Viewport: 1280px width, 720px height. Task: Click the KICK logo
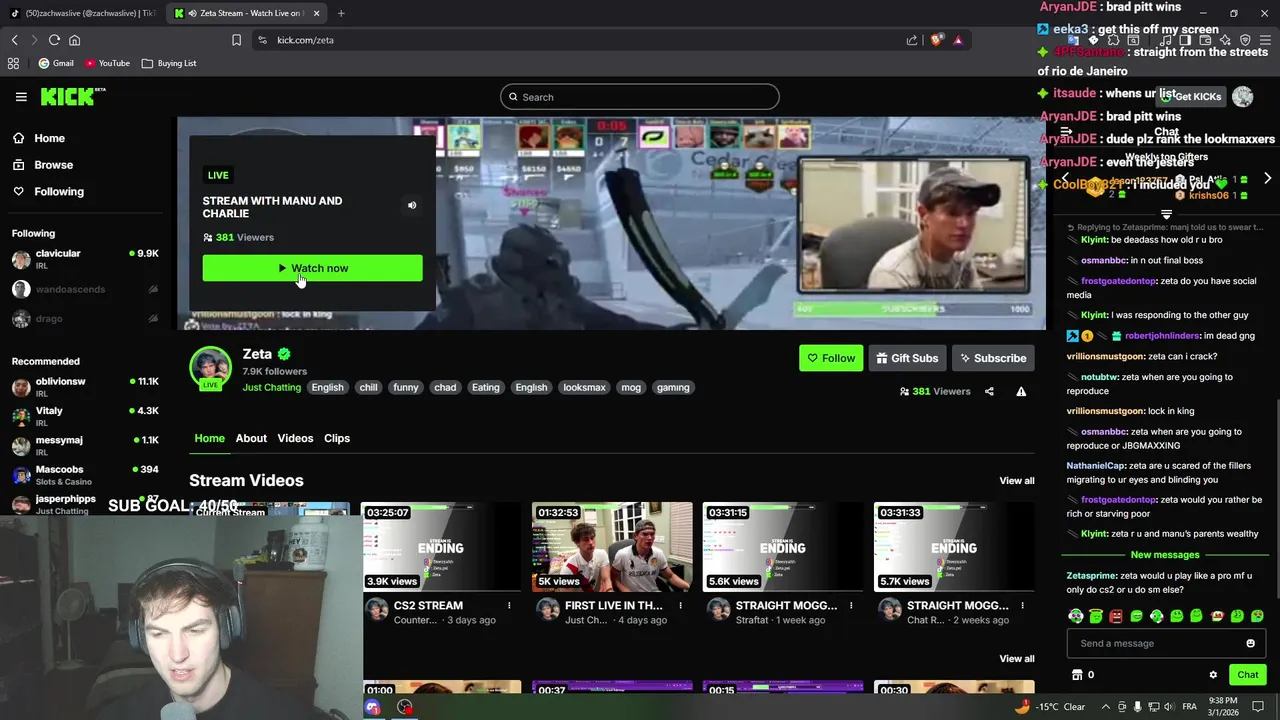(x=72, y=96)
